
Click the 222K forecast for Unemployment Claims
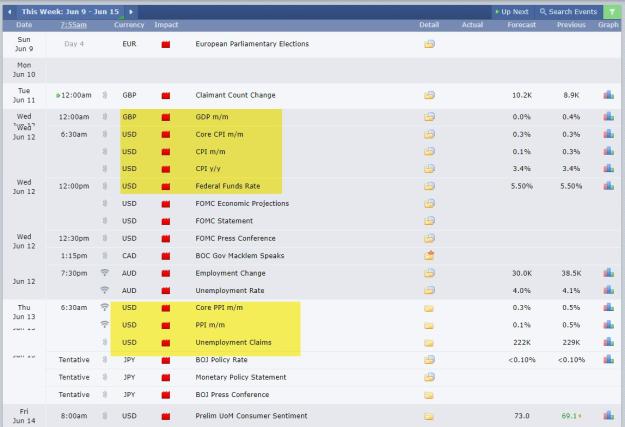coord(522,342)
